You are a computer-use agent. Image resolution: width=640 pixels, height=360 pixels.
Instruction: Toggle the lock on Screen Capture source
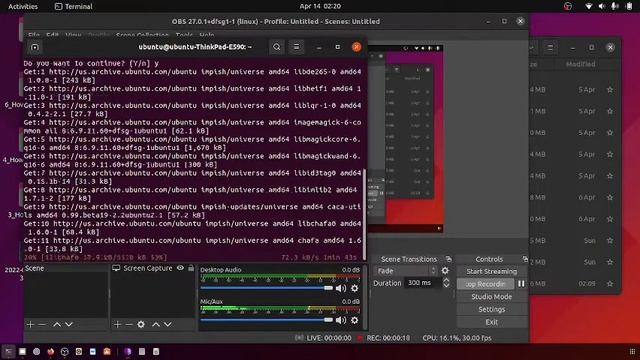tap(191, 268)
